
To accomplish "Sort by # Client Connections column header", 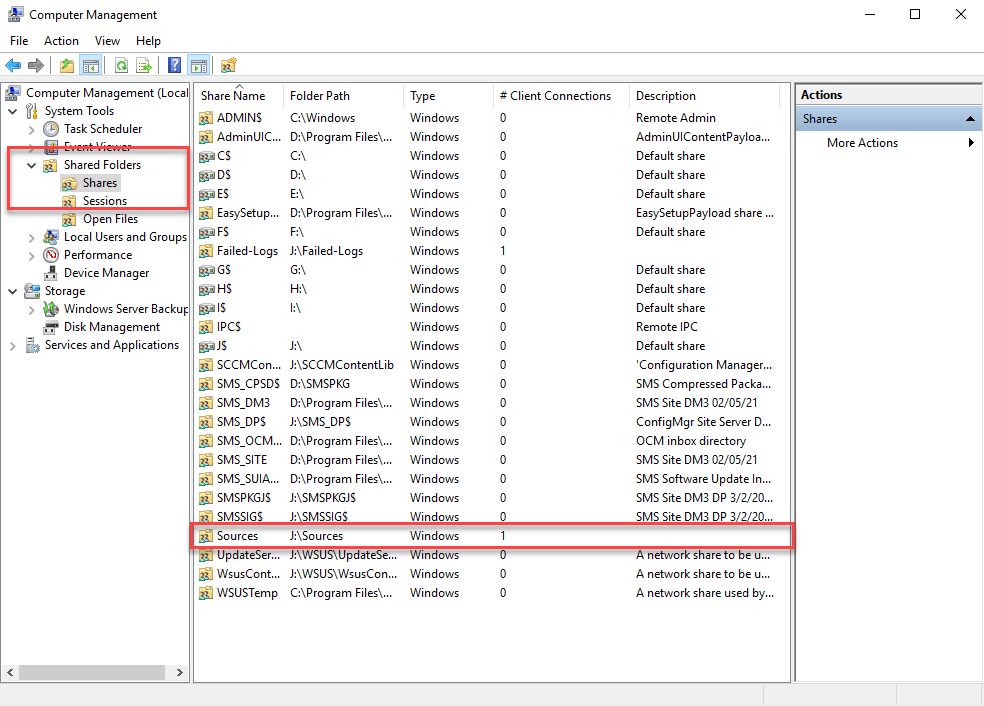I will tap(560, 96).
